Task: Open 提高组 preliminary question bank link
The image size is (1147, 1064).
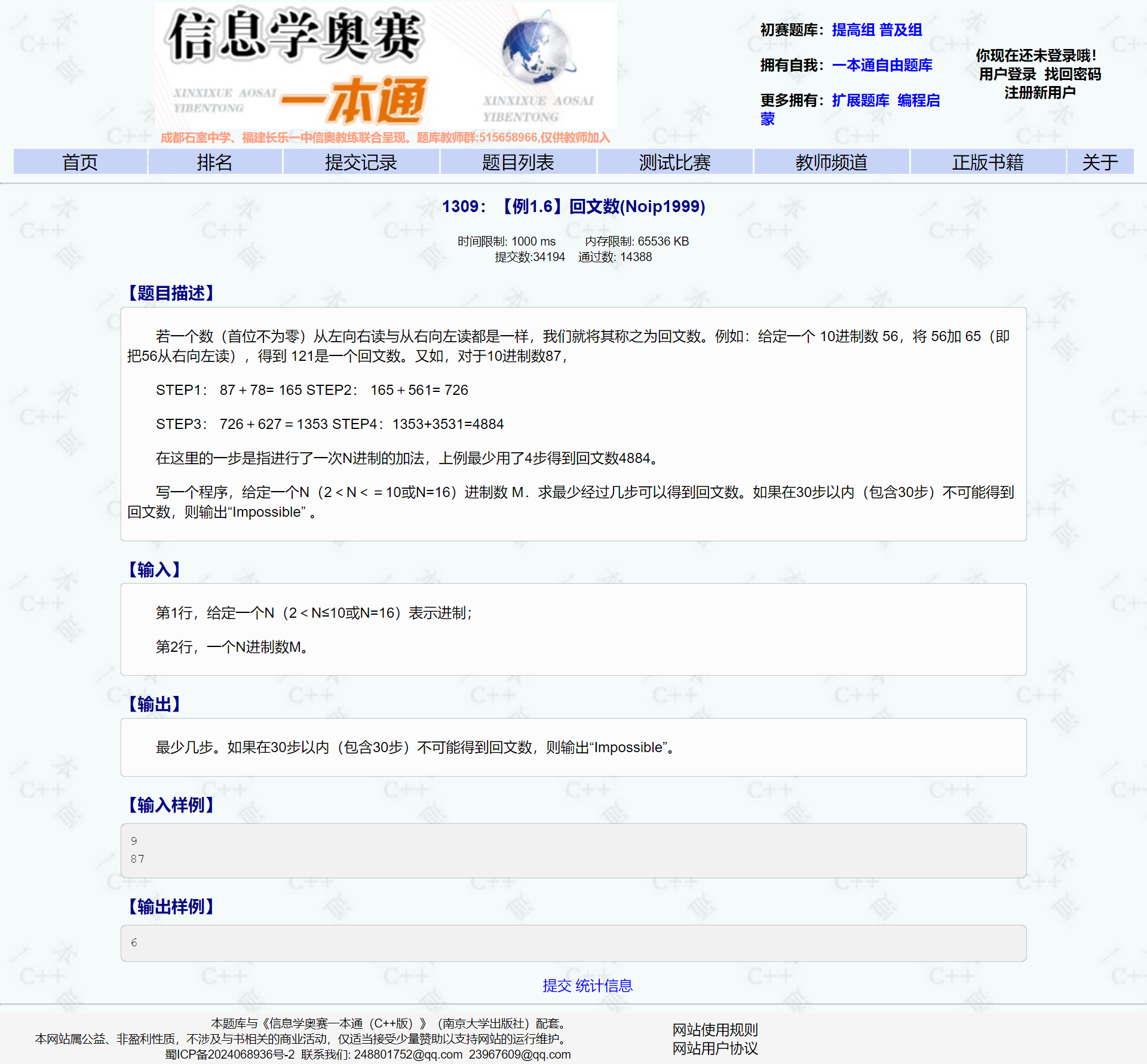Action: click(853, 30)
